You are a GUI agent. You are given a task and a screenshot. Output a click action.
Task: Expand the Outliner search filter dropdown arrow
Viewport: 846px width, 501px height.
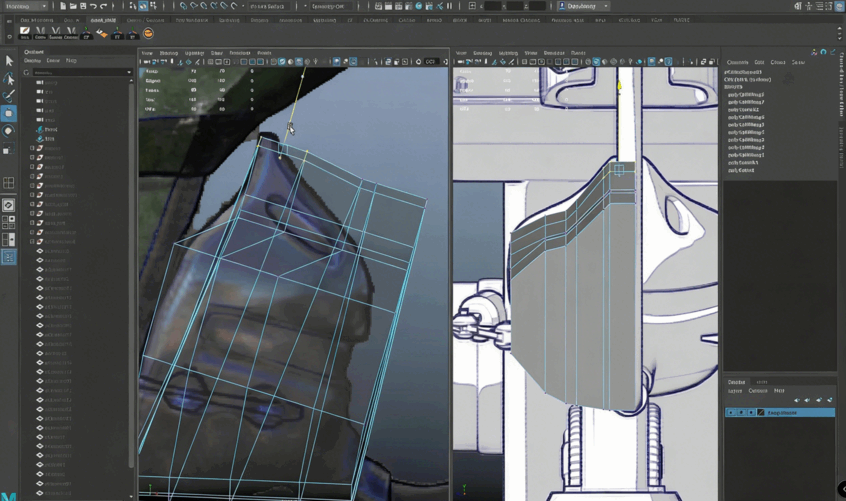click(128, 72)
